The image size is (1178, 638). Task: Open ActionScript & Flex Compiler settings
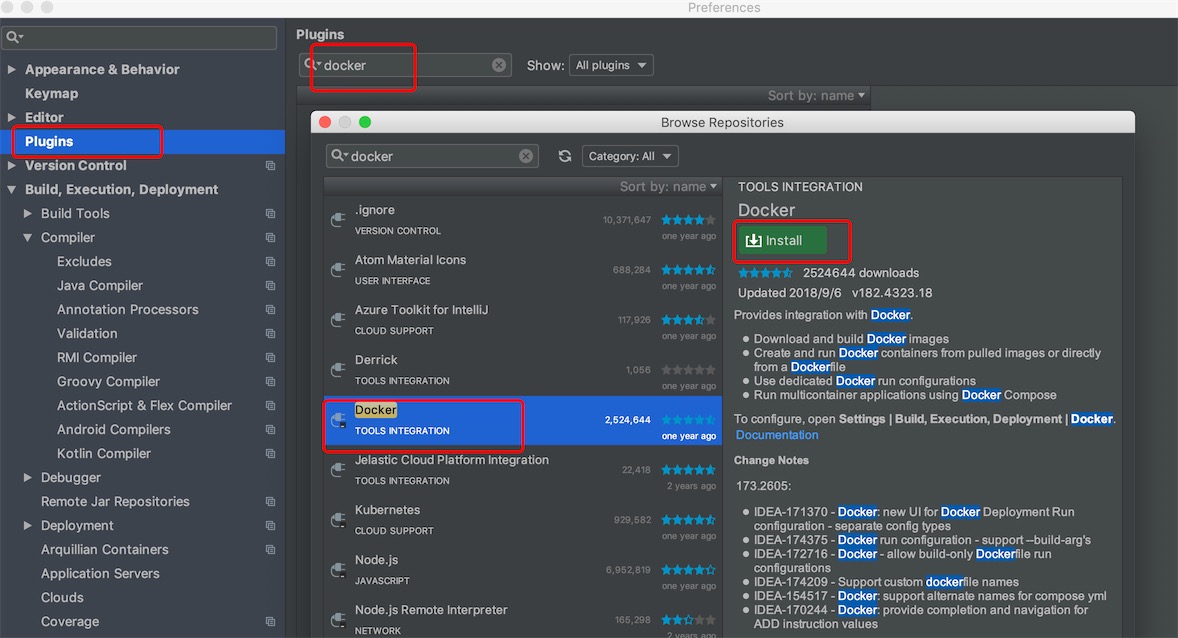tap(143, 406)
